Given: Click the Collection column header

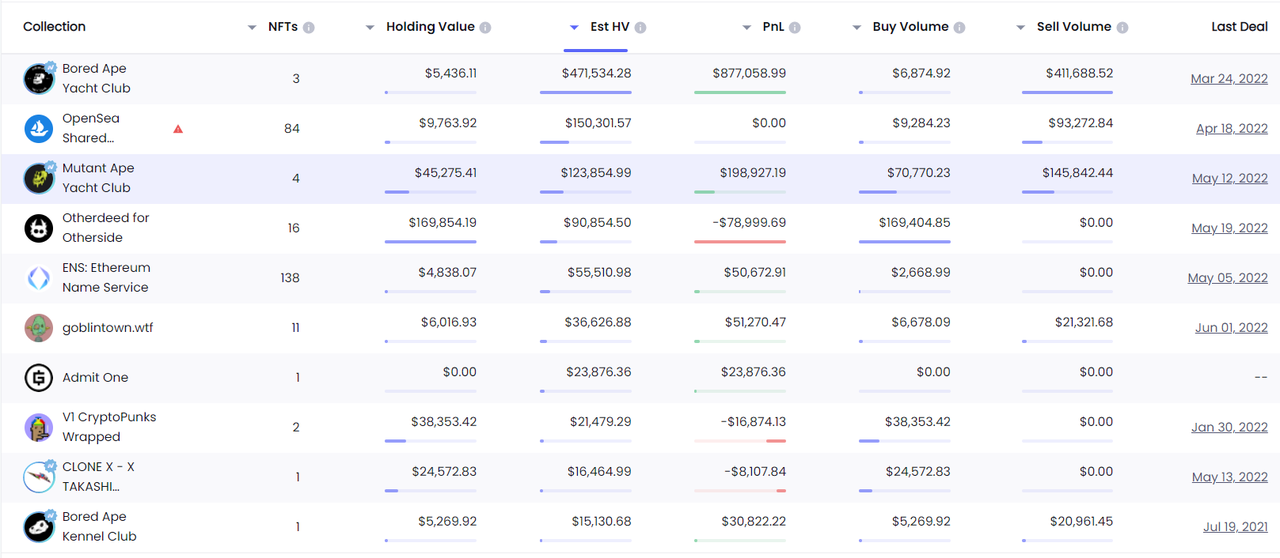Looking at the screenshot, I should click(54, 27).
